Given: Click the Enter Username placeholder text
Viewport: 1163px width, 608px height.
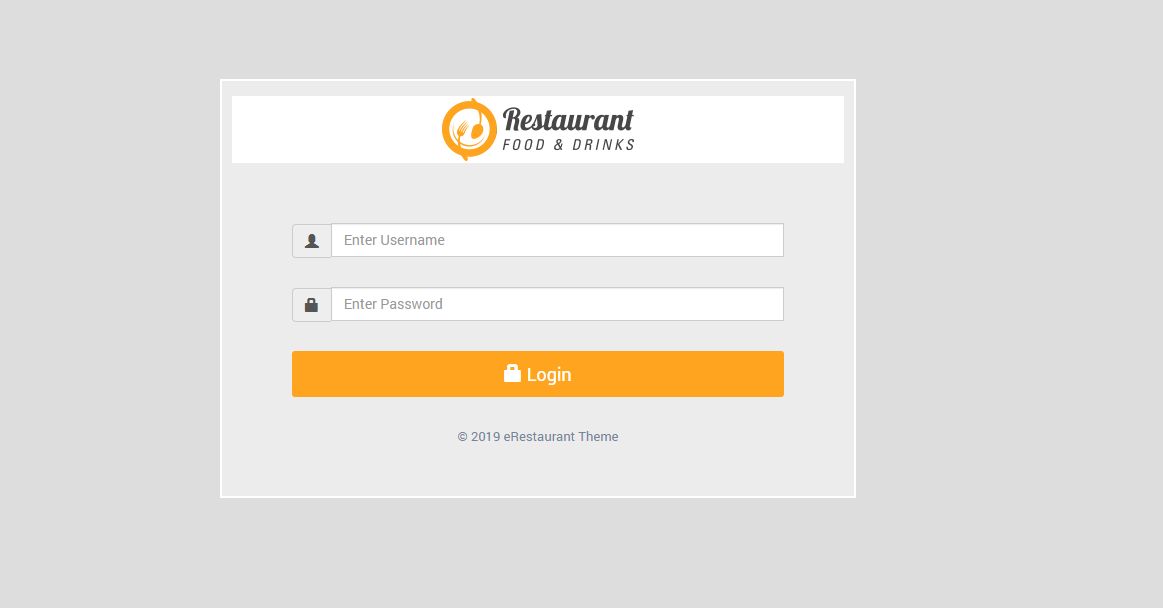Looking at the screenshot, I should point(394,240).
